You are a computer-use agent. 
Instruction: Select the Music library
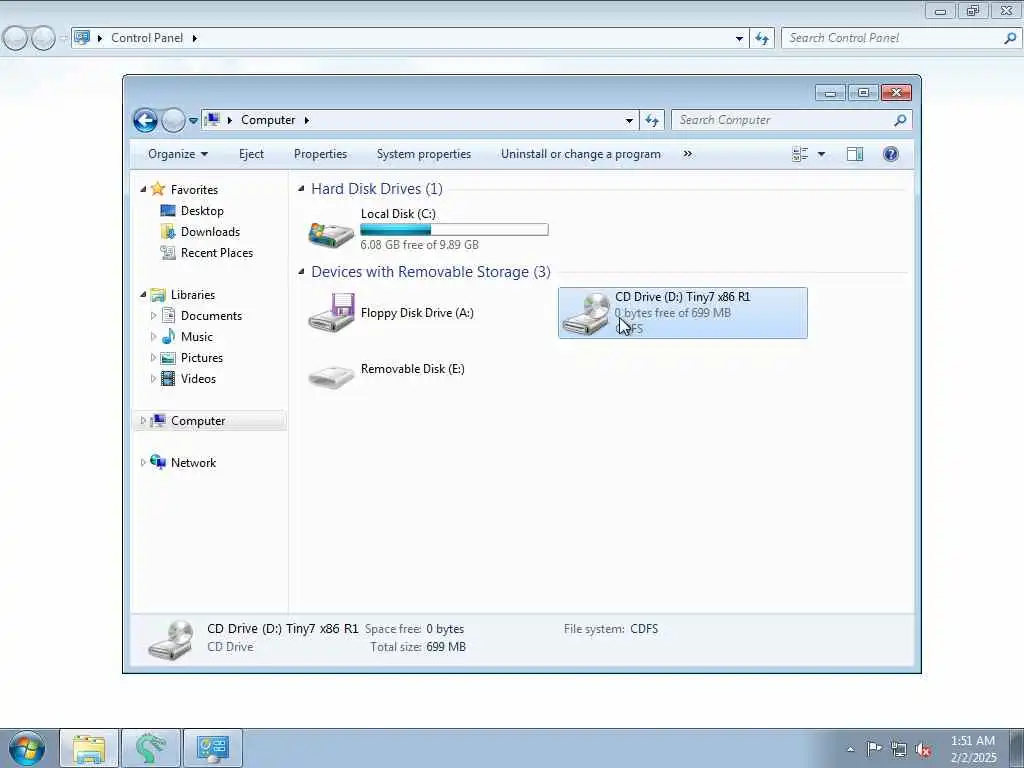[197, 337]
